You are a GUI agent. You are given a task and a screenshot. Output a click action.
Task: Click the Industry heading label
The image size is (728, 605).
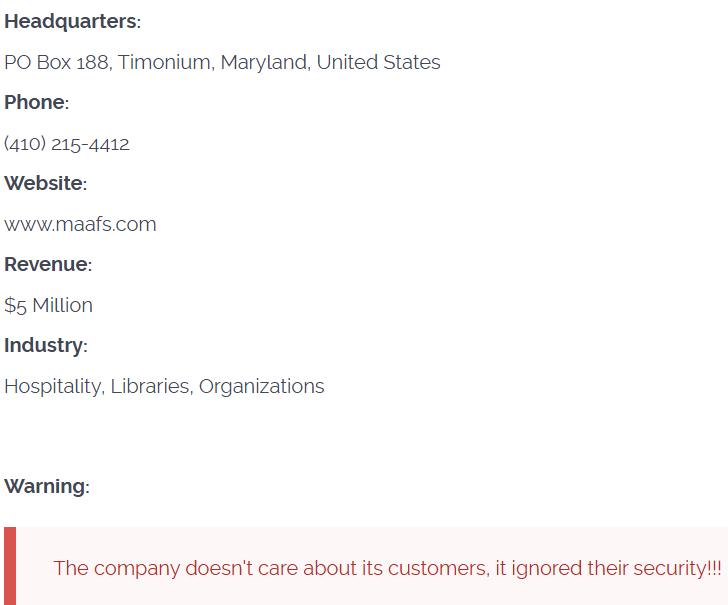coord(45,346)
